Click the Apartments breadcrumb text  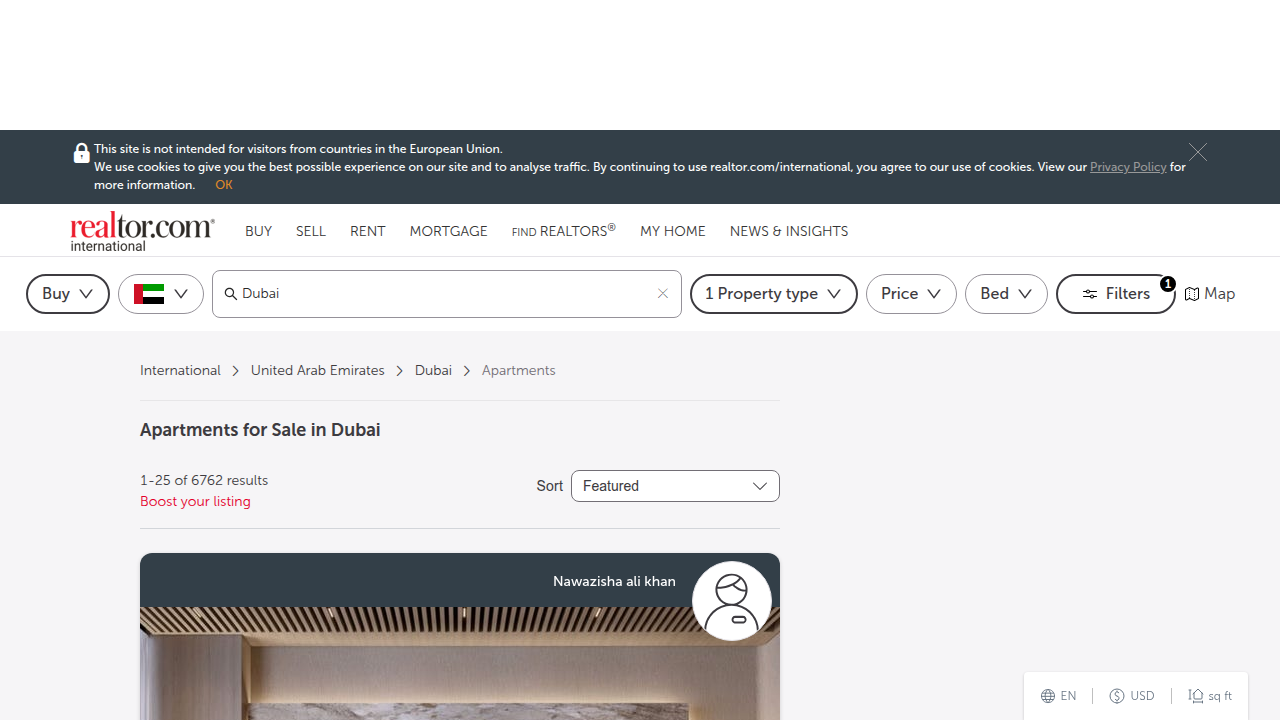tap(518, 371)
